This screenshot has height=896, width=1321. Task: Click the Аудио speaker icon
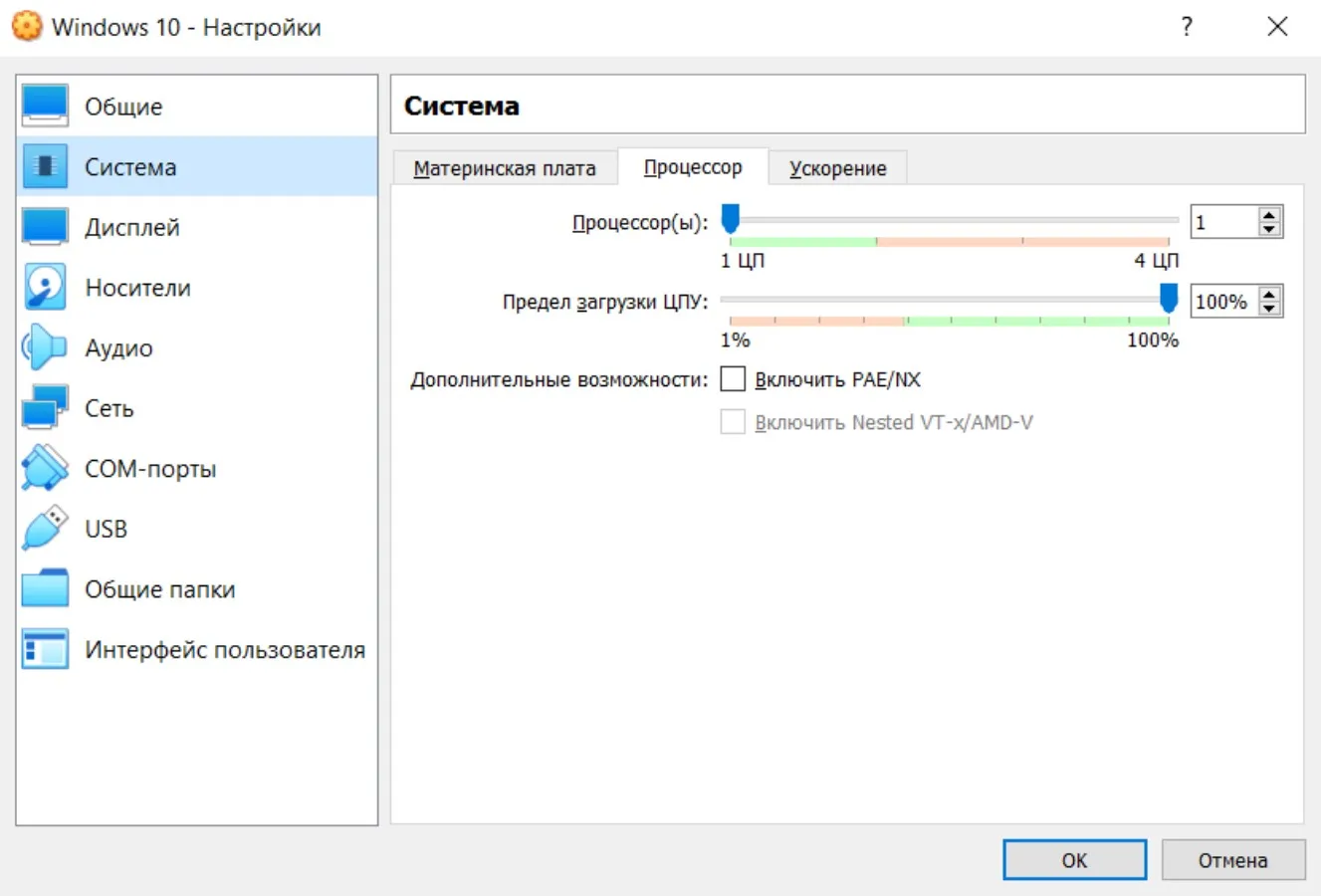pyautogui.click(x=45, y=347)
